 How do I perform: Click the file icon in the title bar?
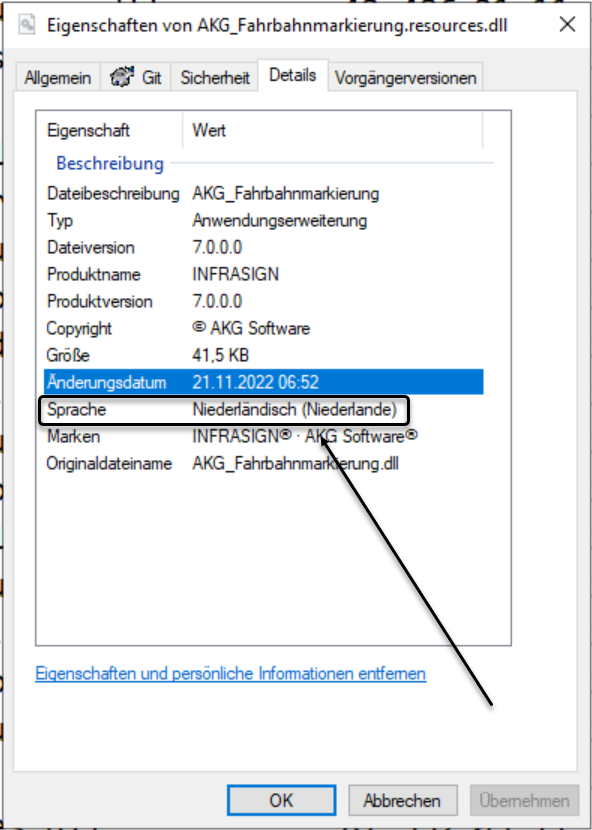coord(26,25)
